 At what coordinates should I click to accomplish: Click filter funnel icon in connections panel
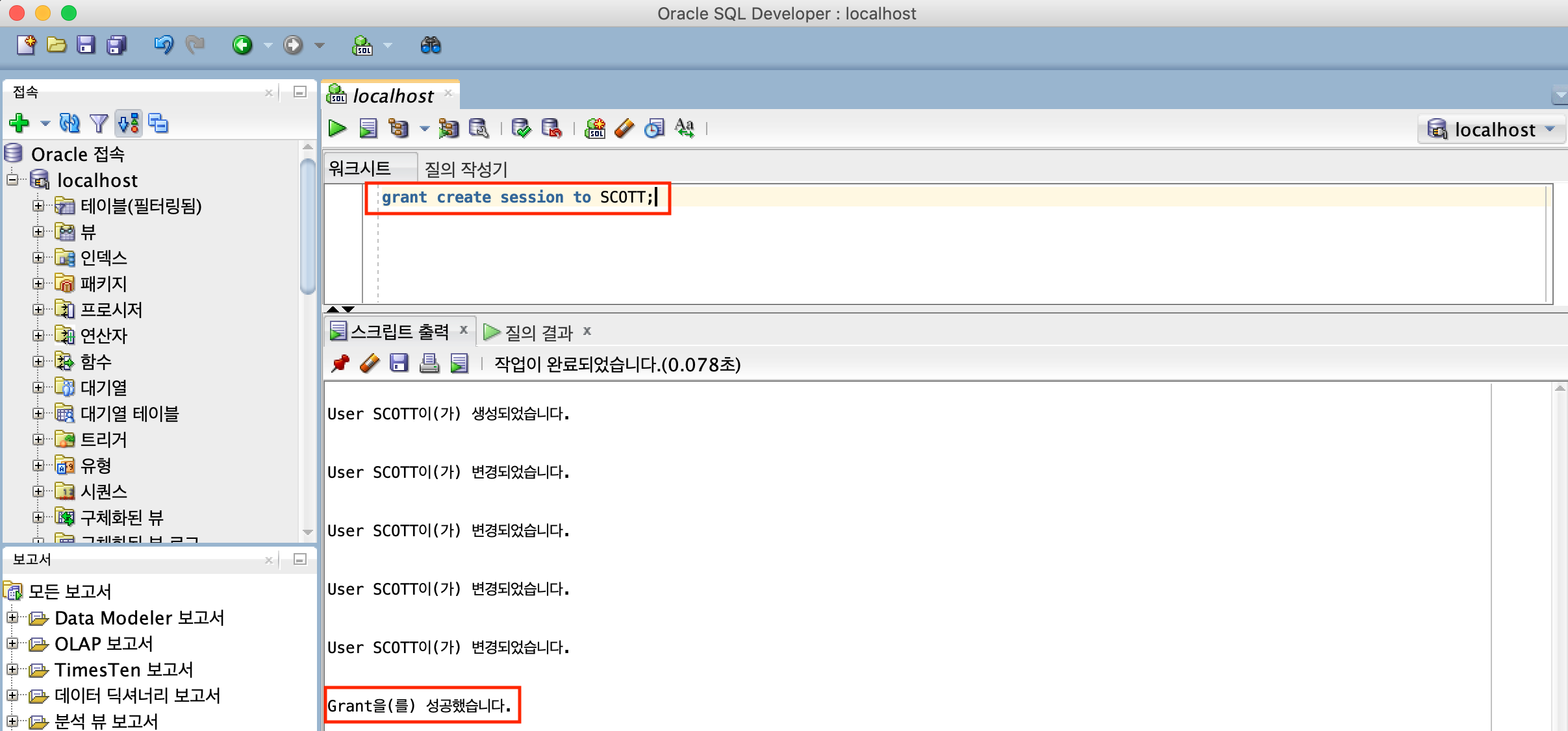coord(99,123)
